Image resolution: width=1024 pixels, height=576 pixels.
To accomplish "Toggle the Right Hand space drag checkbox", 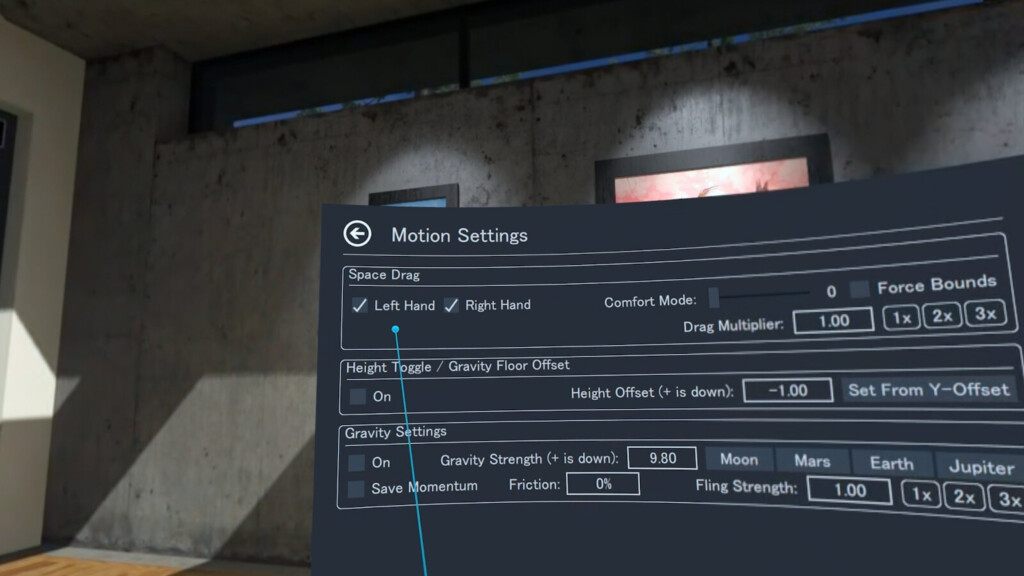I will pos(451,305).
